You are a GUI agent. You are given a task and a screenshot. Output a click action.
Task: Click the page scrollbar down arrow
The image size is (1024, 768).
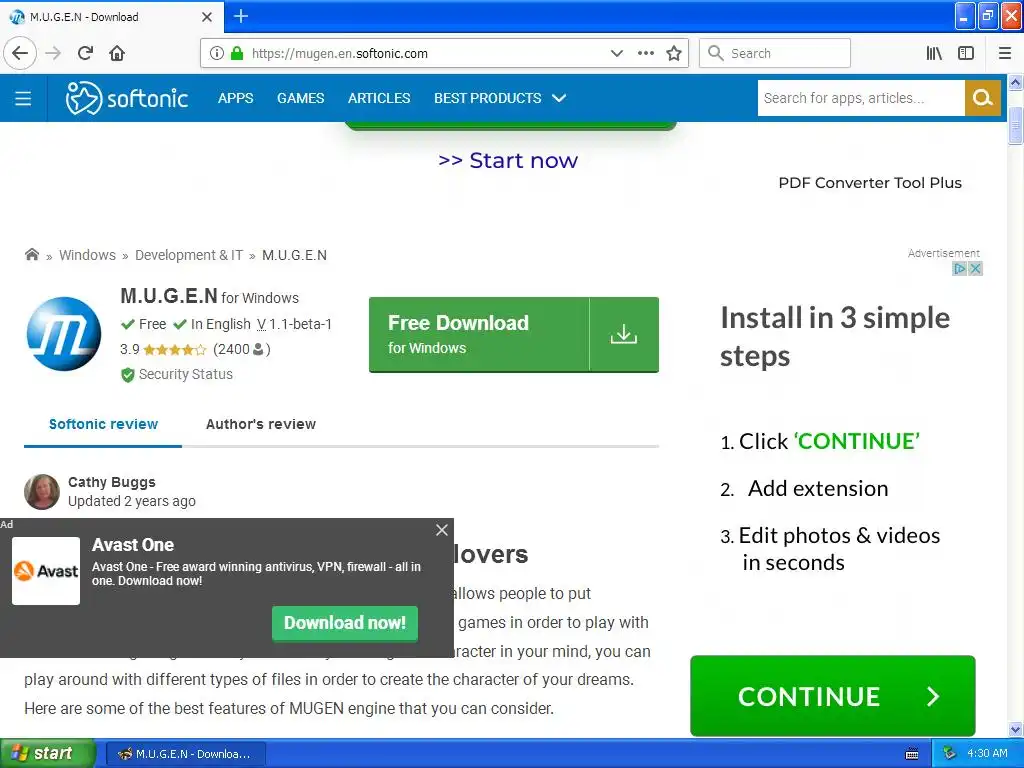tap(1015, 729)
